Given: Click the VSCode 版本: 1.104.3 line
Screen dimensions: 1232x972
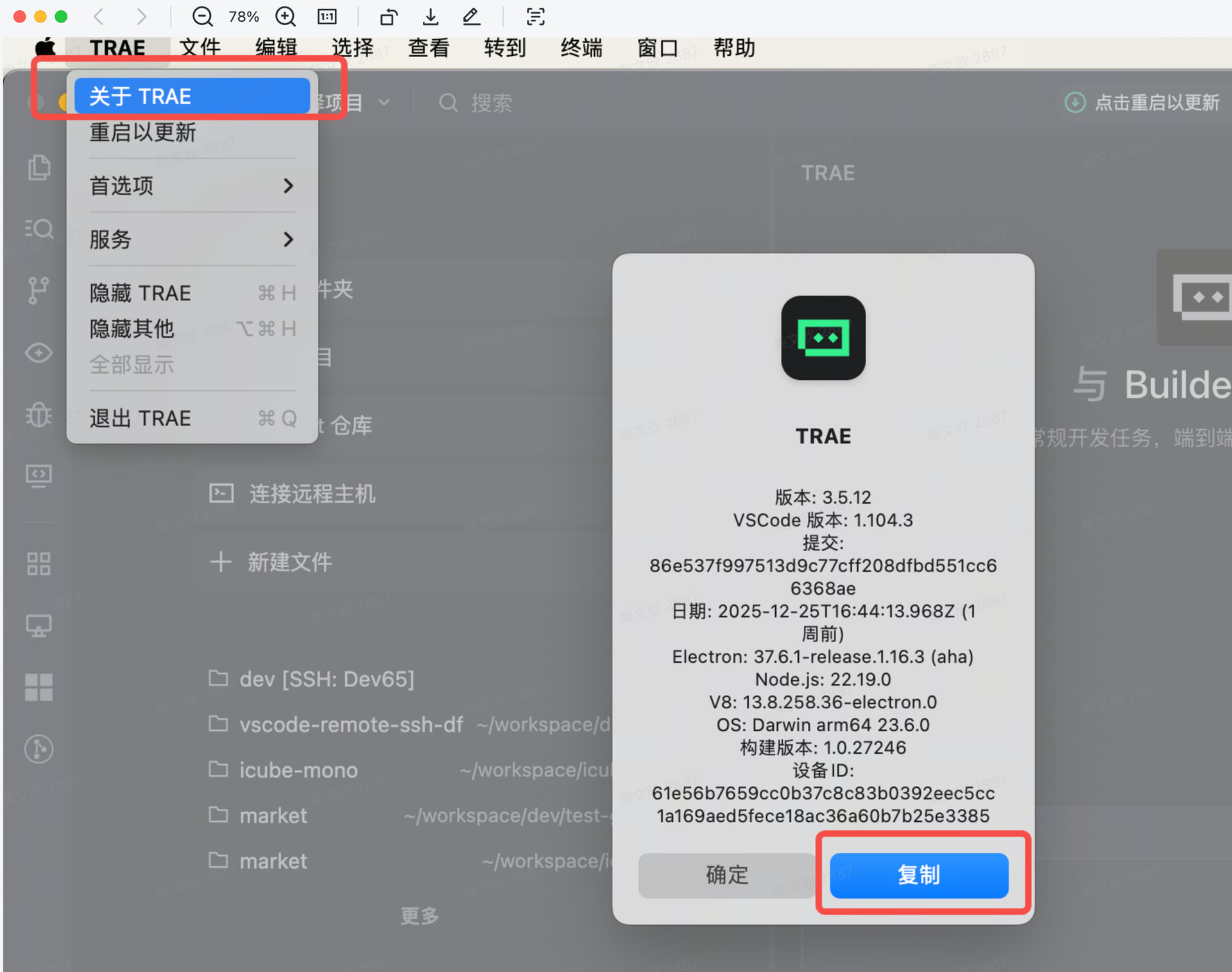Looking at the screenshot, I should click(823, 520).
